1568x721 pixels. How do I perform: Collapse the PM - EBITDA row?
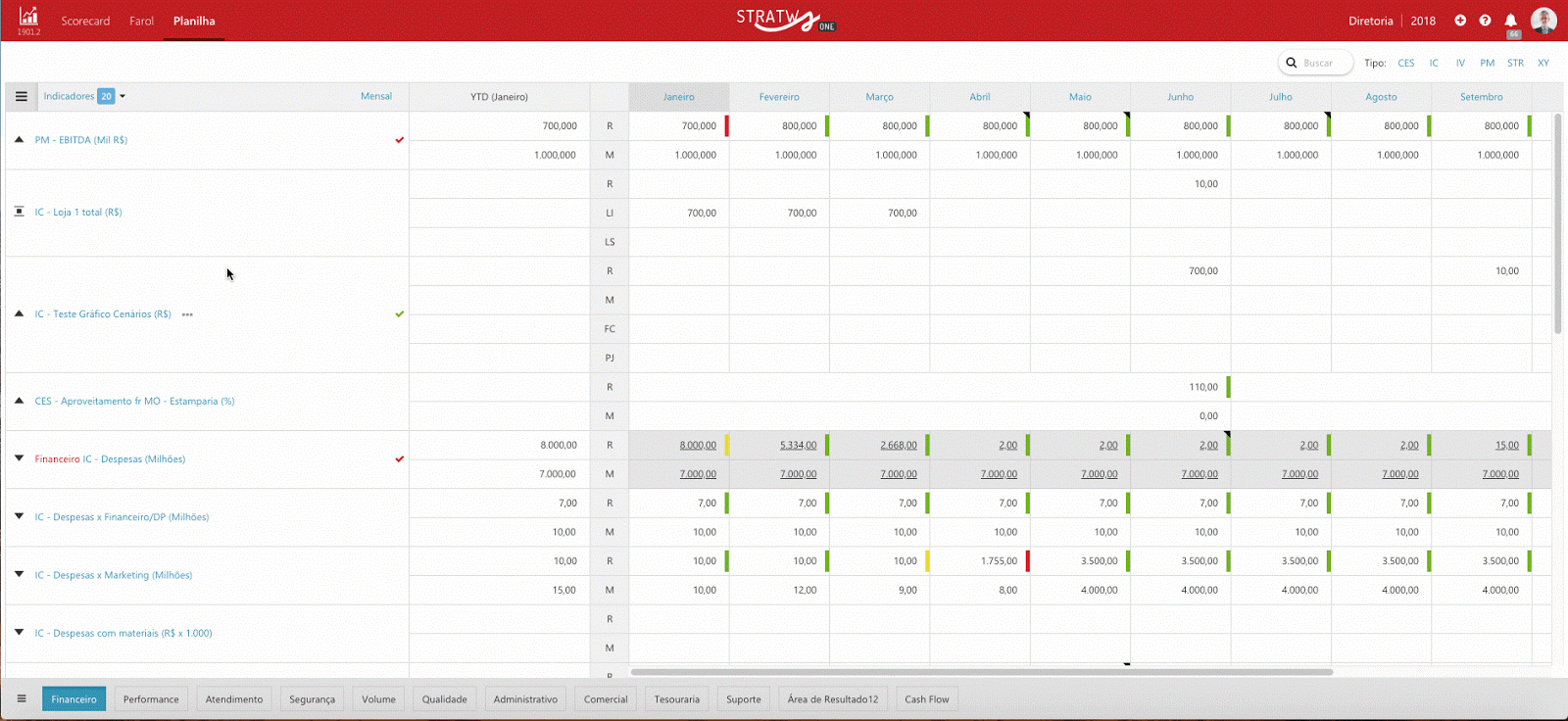19,140
